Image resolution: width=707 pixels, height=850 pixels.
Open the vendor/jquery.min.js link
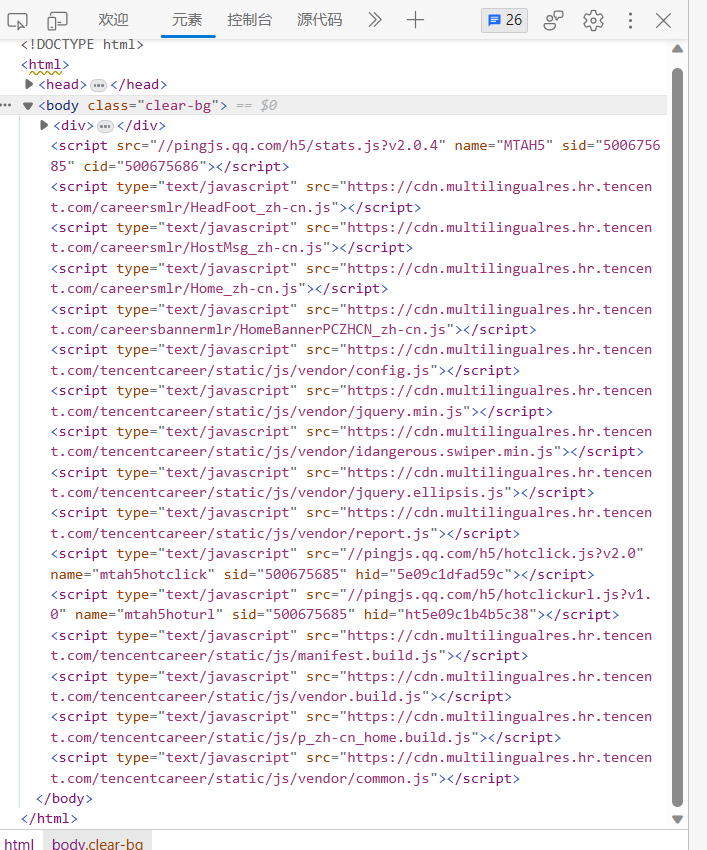pyautogui.click(x=351, y=401)
